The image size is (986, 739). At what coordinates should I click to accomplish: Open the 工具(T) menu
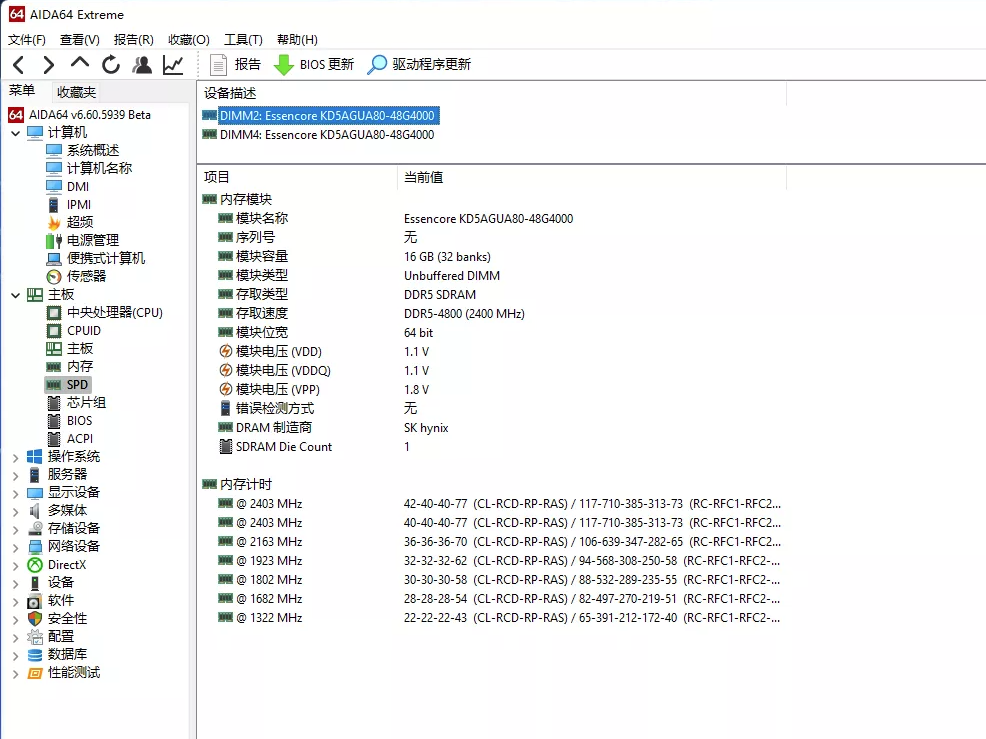[243, 40]
